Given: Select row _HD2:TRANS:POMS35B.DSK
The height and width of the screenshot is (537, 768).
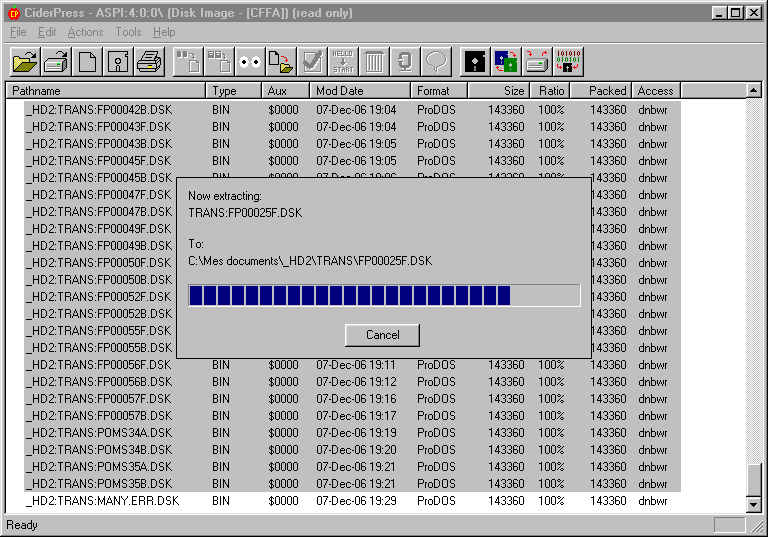Looking at the screenshot, I should (x=352, y=484).
